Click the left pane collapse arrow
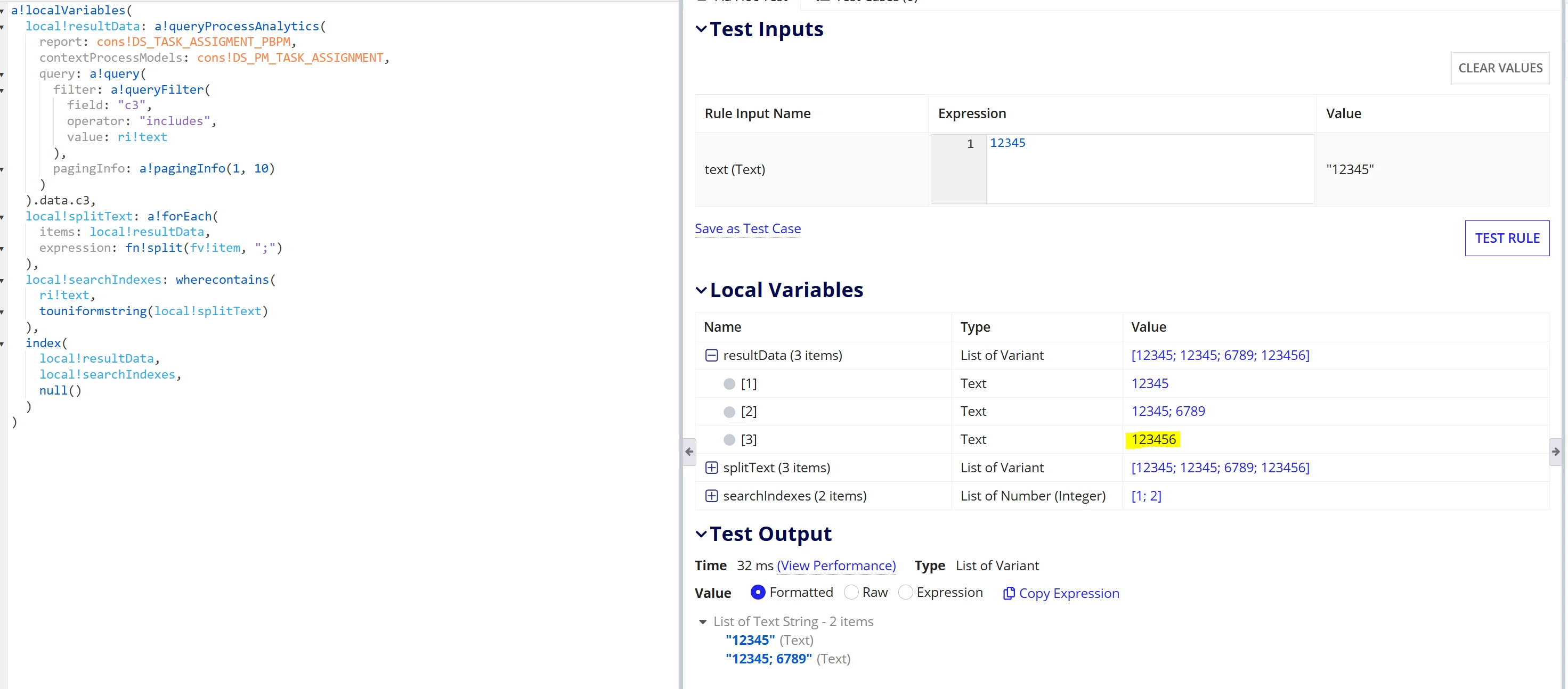This screenshot has width=1568, height=689. click(x=689, y=451)
